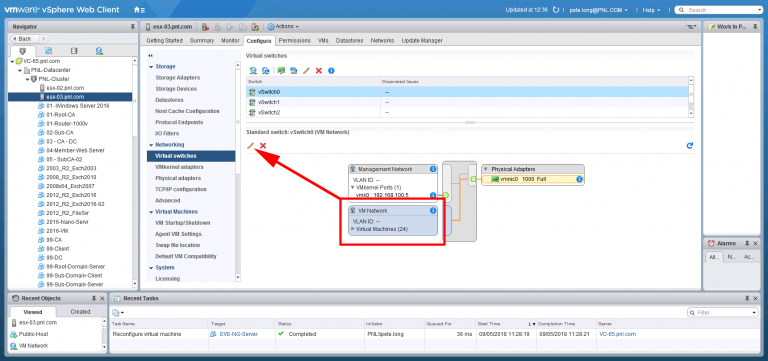768x361 pixels.
Task: Click in the Recent Tasks Filter field
Action: (723, 313)
